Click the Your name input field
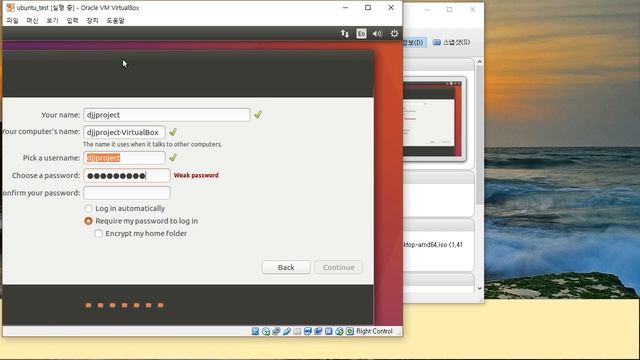 pos(167,115)
